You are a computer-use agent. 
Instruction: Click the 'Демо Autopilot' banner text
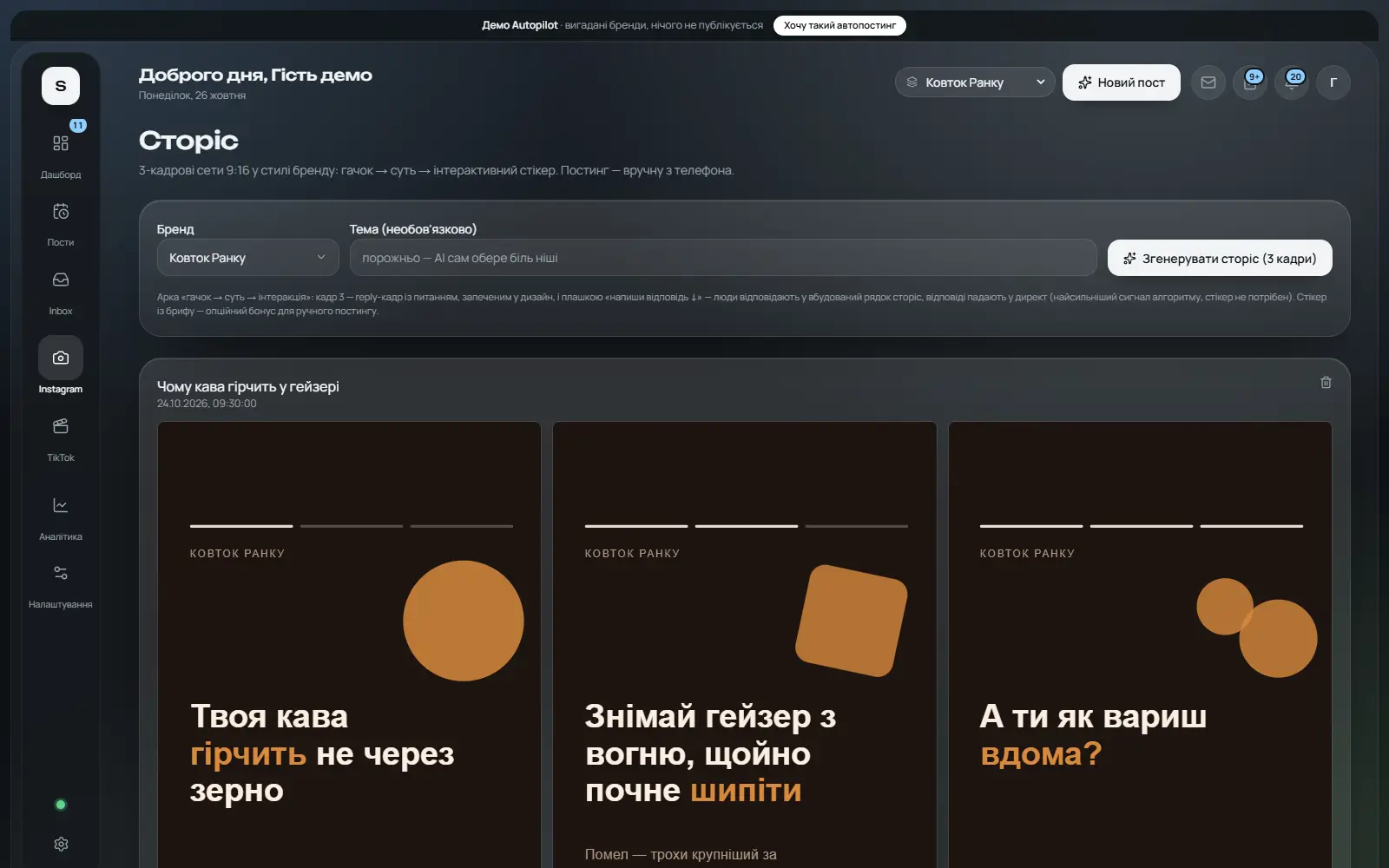[x=520, y=25]
